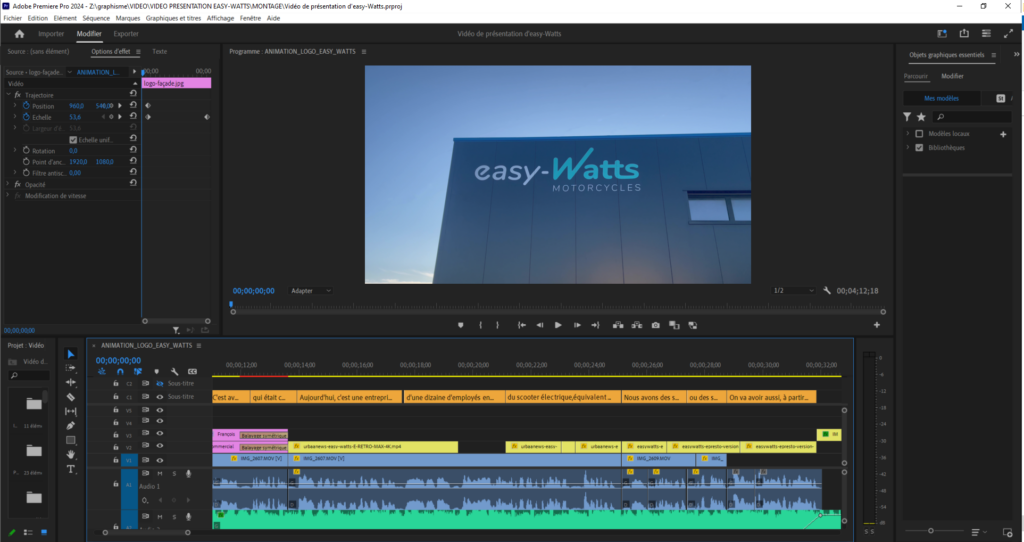Image resolution: width=1024 pixels, height=542 pixels.
Task: Select the Hand tool
Action: [71, 454]
